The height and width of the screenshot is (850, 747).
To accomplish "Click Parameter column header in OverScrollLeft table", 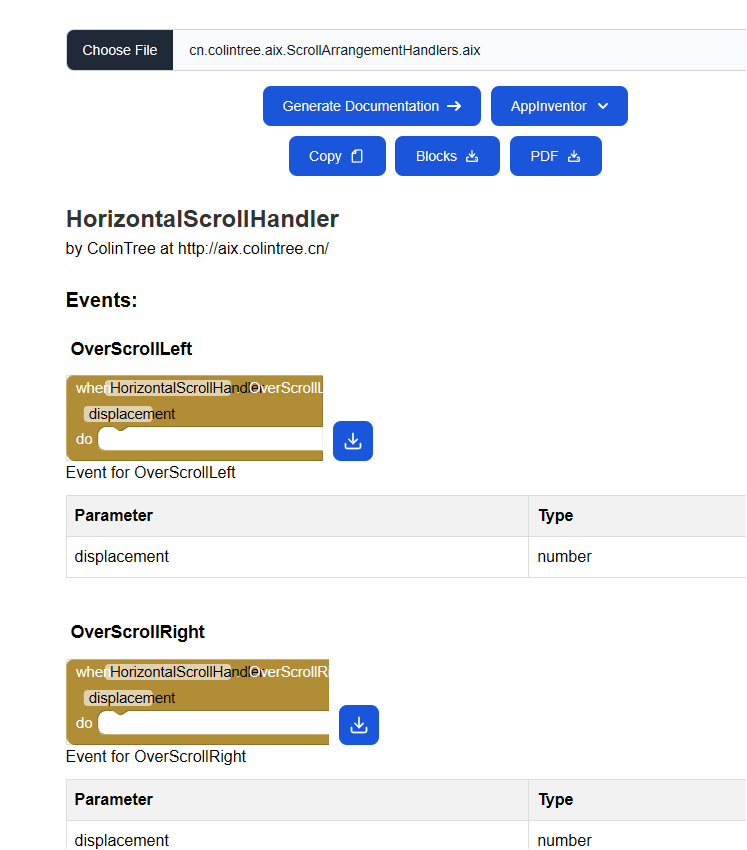I will pyautogui.click(x=114, y=516).
